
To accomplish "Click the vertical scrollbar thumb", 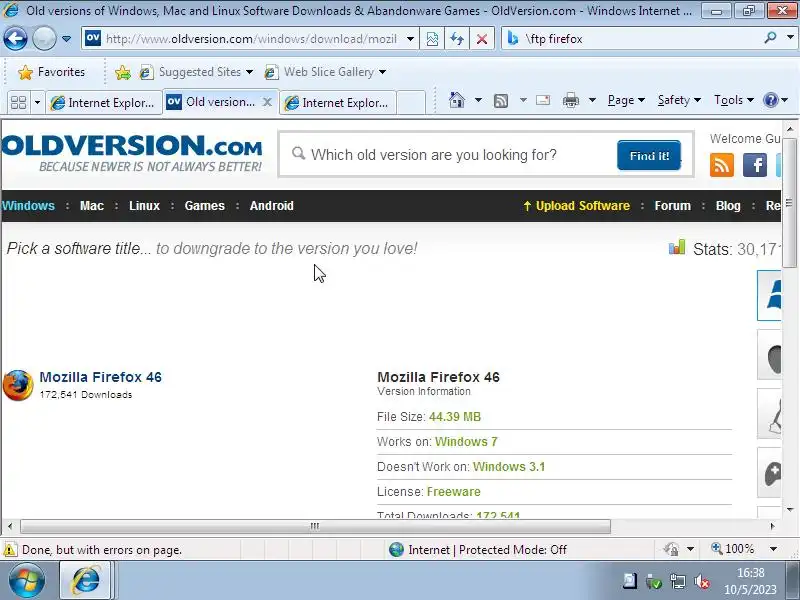I will (789, 204).
